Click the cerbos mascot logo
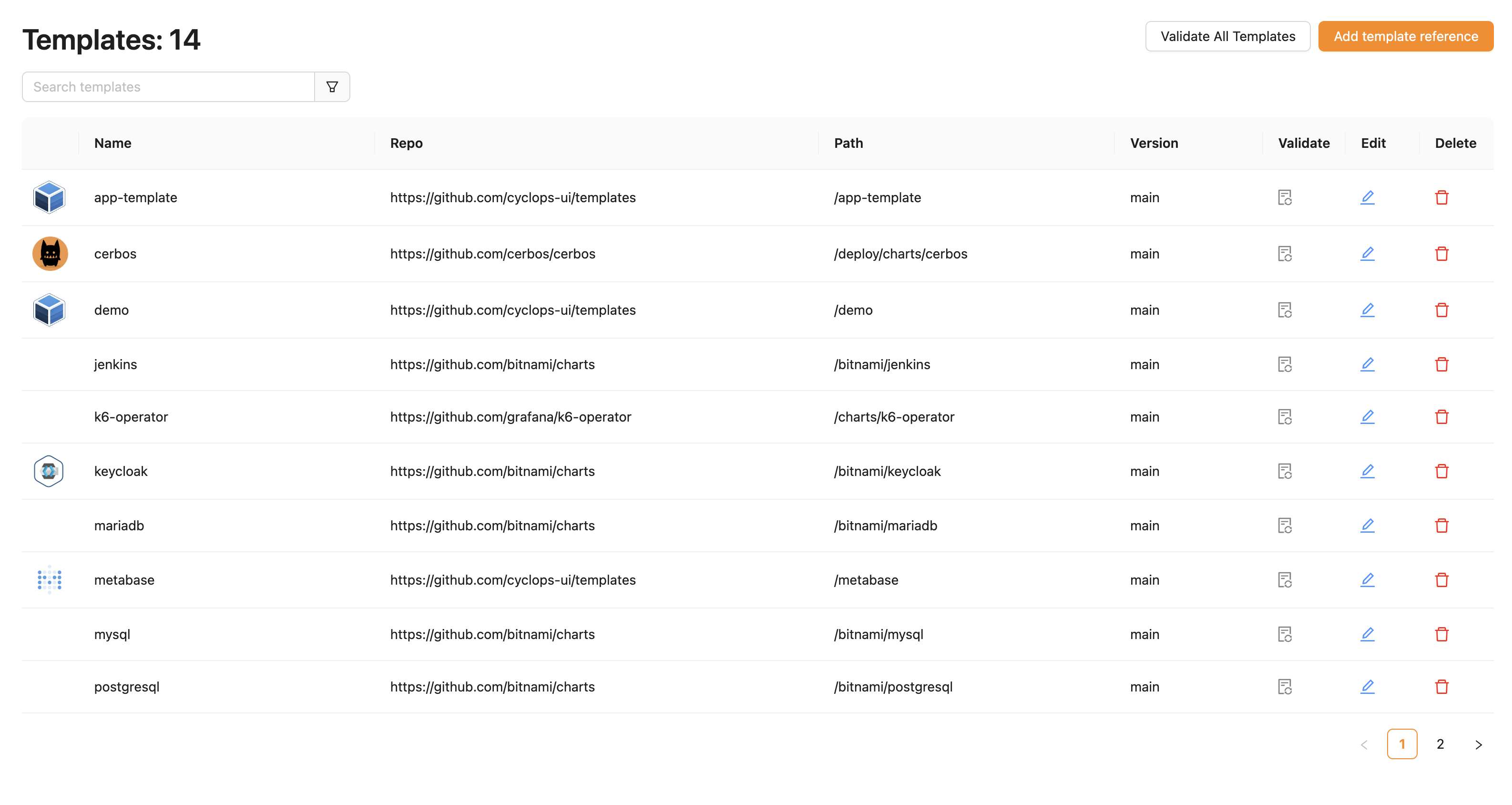The height and width of the screenshot is (805, 1512). (50, 254)
